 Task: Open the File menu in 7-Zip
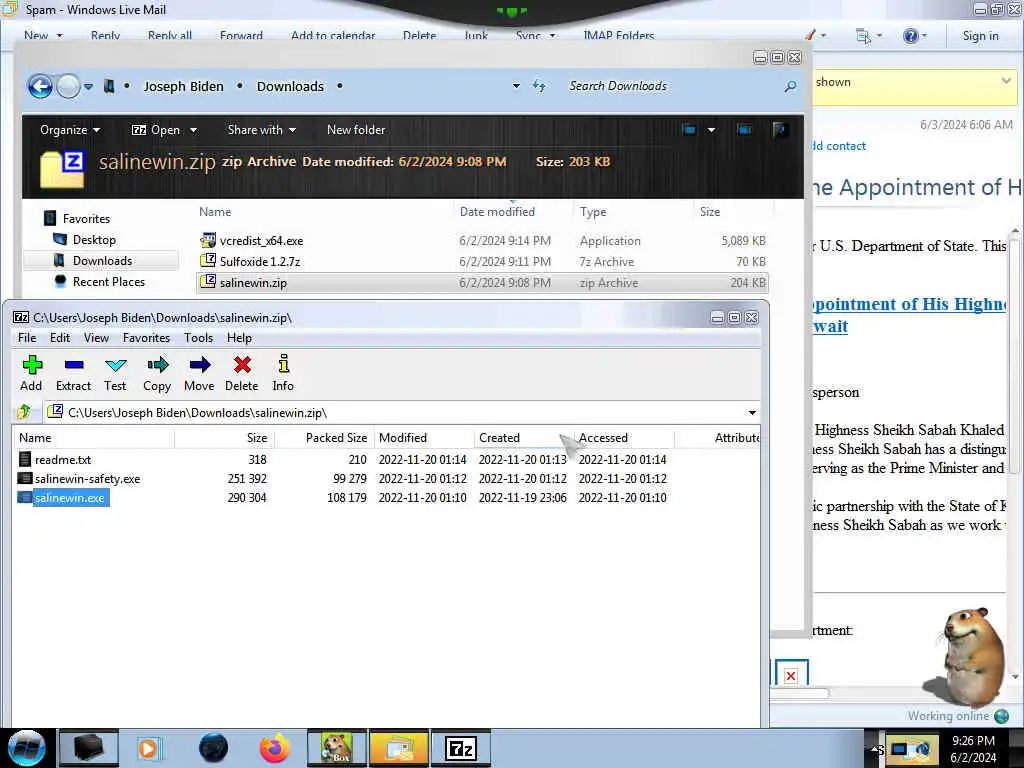(27, 338)
